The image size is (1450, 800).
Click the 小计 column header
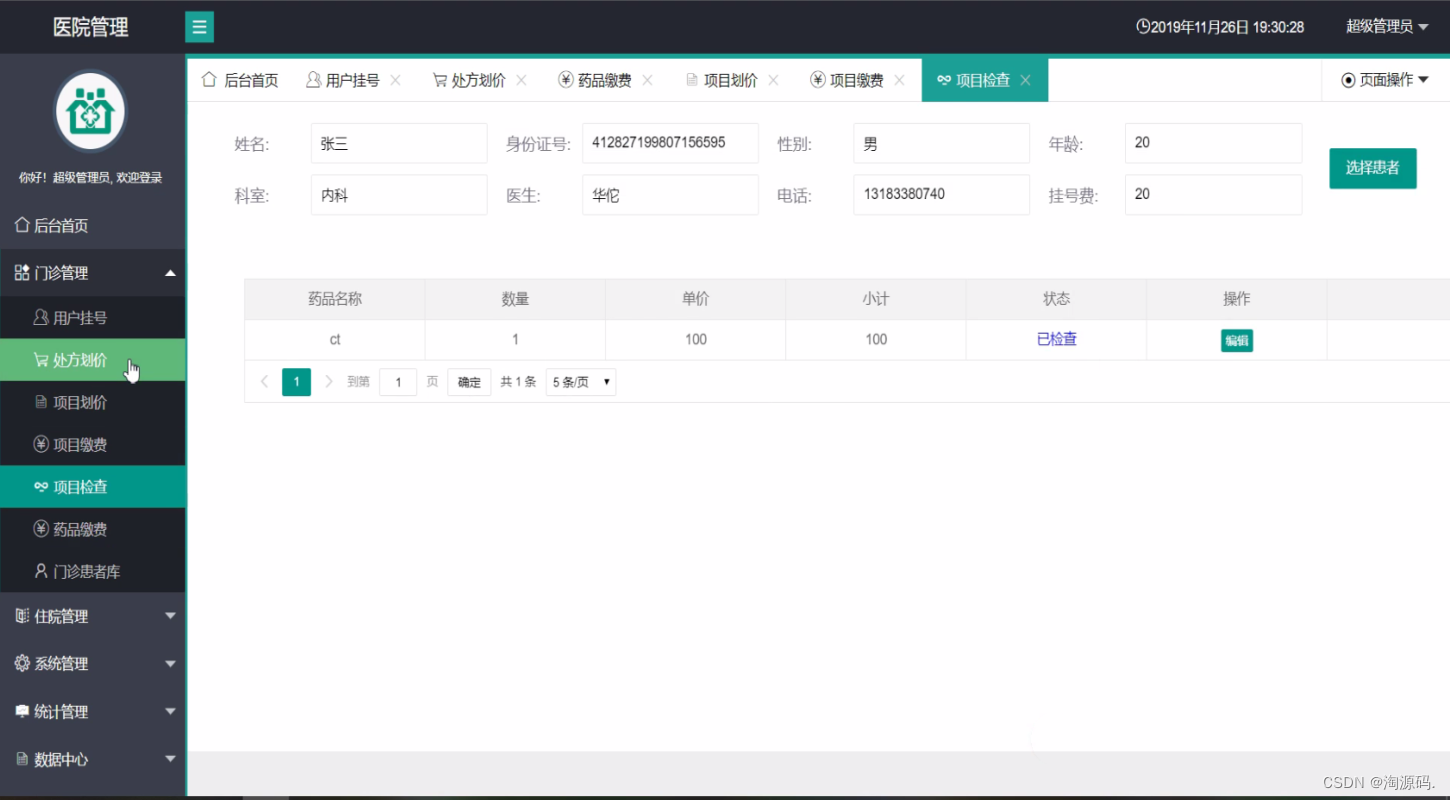[876, 298]
